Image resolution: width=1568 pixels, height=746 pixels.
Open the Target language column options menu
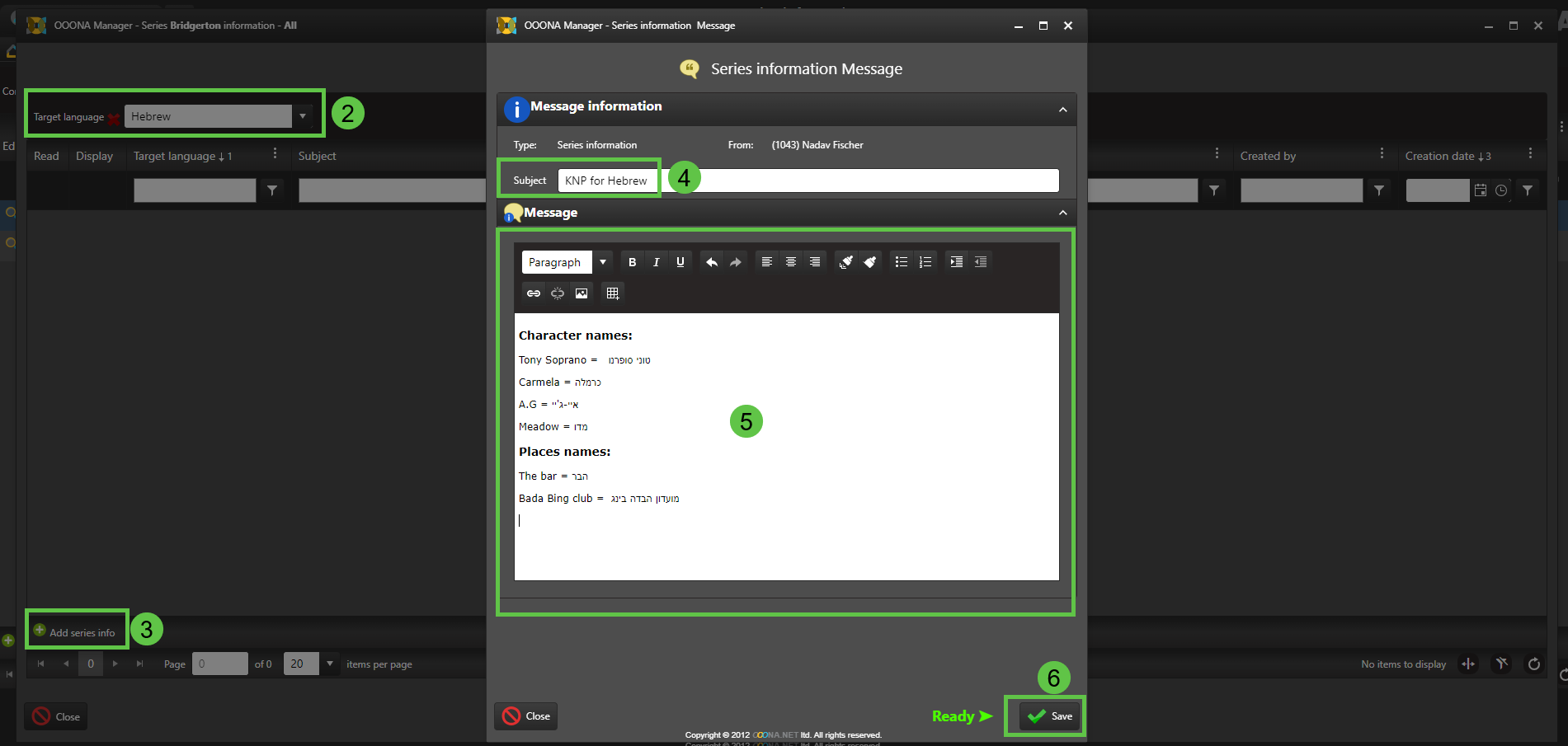(x=275, y=154)
